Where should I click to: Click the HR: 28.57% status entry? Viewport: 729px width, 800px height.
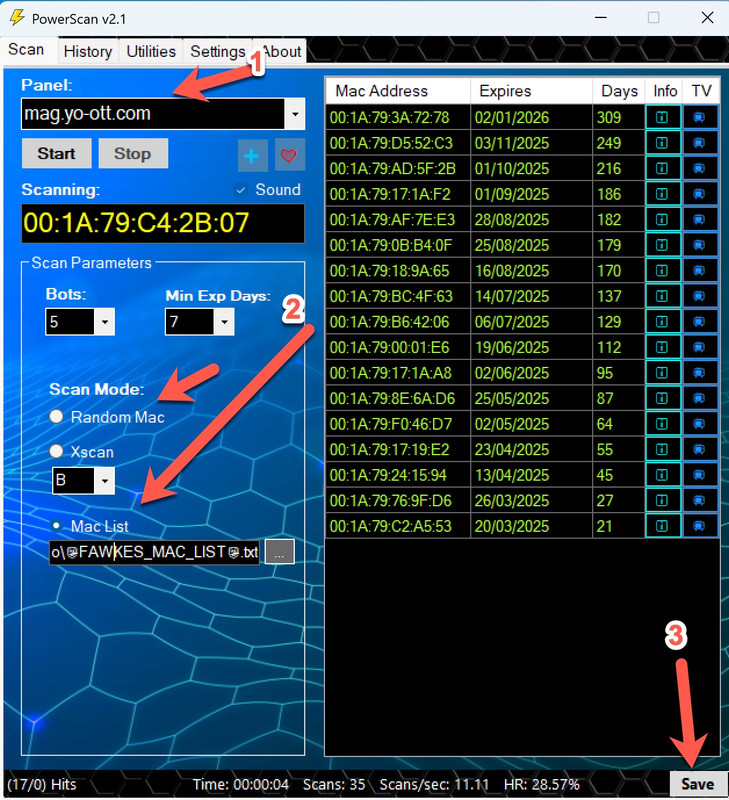542,784
